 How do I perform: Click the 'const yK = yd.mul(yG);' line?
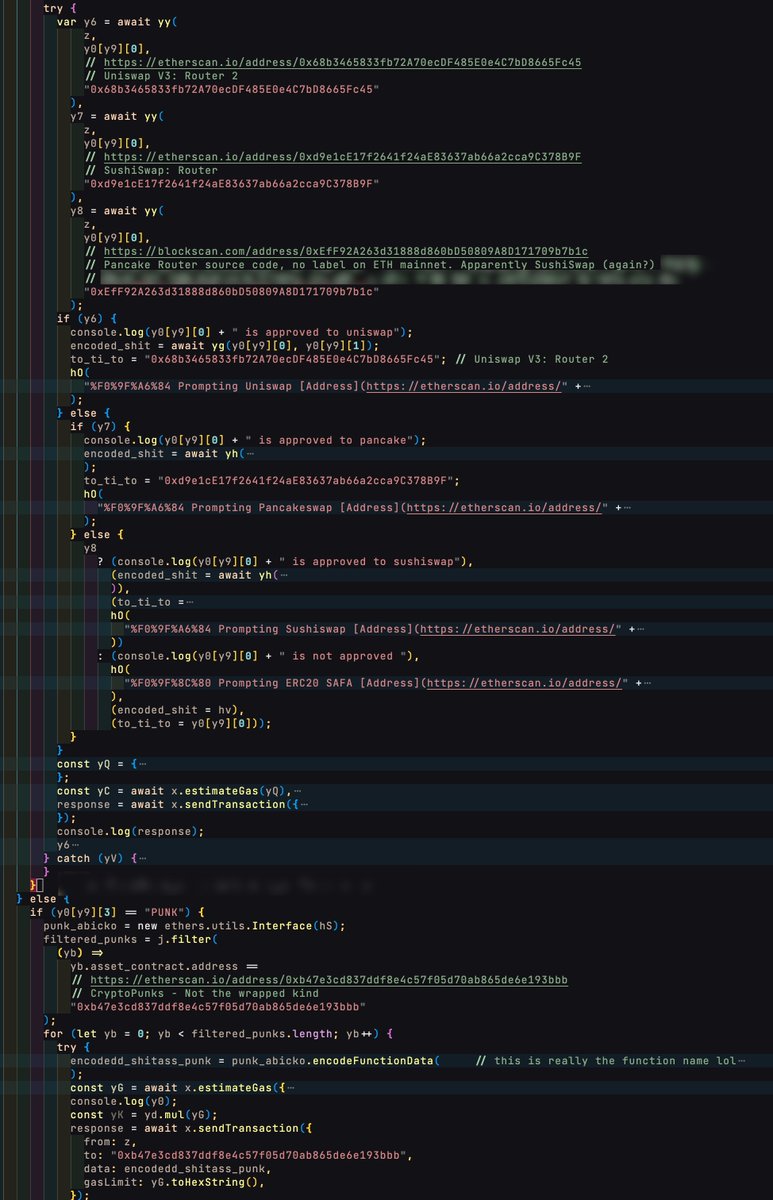tap(143, 1115)
